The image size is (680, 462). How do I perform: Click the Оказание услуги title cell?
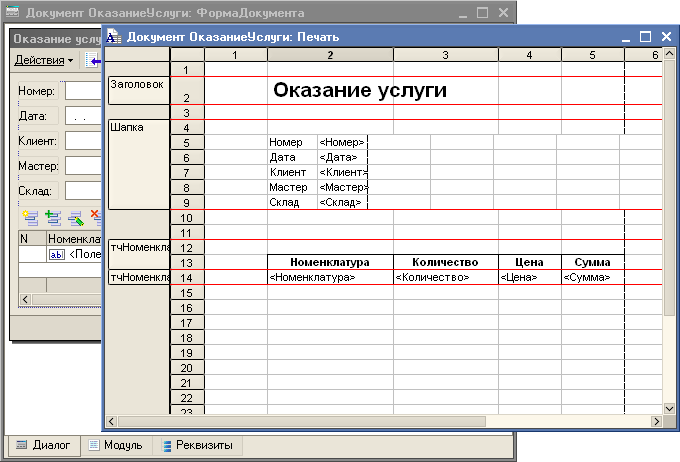tap(360, 91)
